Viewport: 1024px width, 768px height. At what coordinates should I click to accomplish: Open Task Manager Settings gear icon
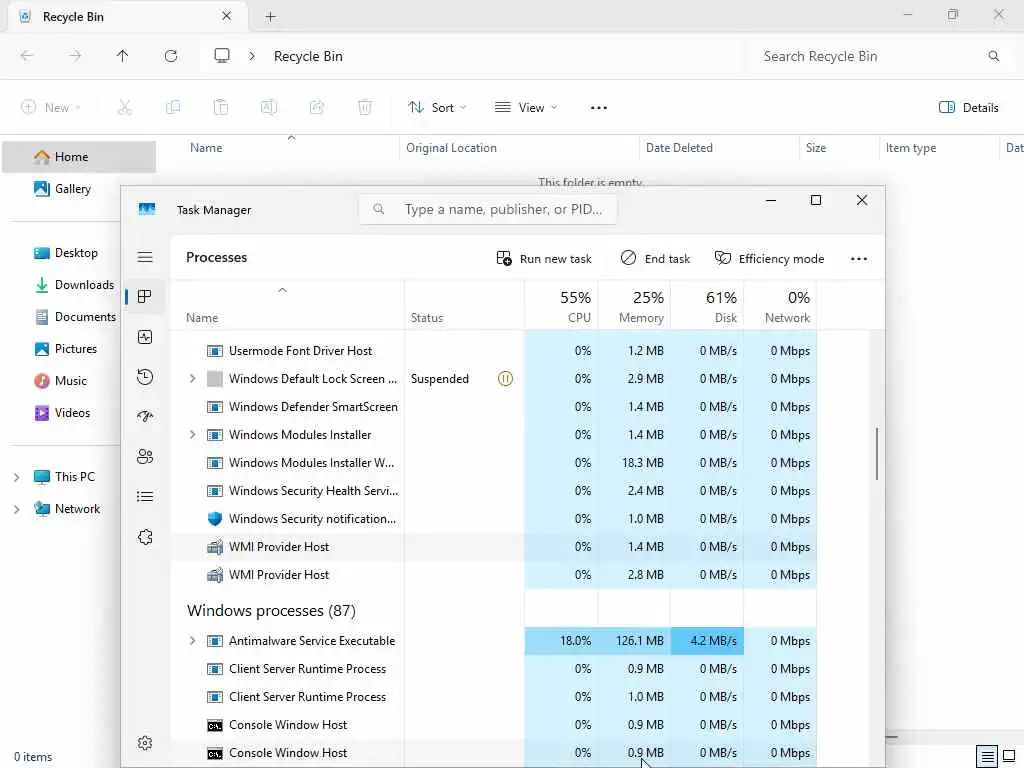[145, 743]
